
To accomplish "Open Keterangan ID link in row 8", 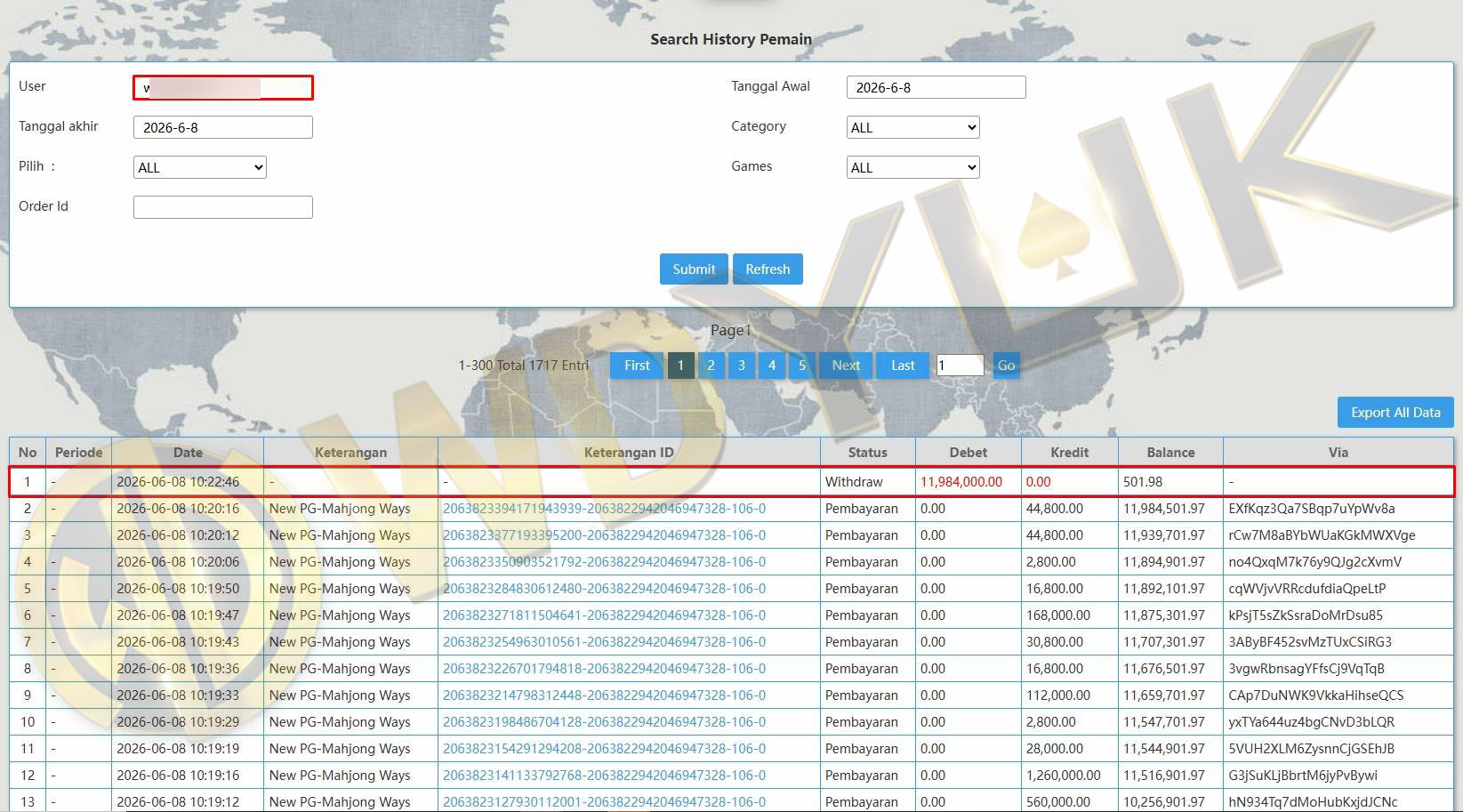I will [x=604, y=669].
